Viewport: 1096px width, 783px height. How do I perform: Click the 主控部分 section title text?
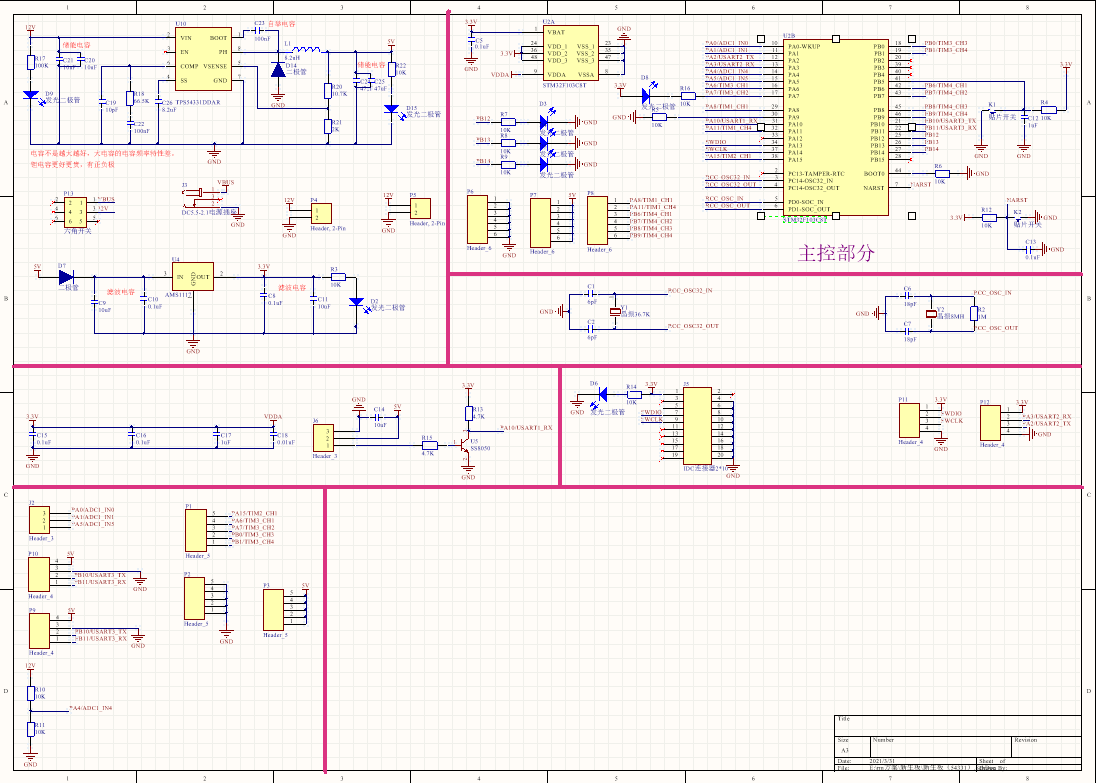click(x=836, y=253)
